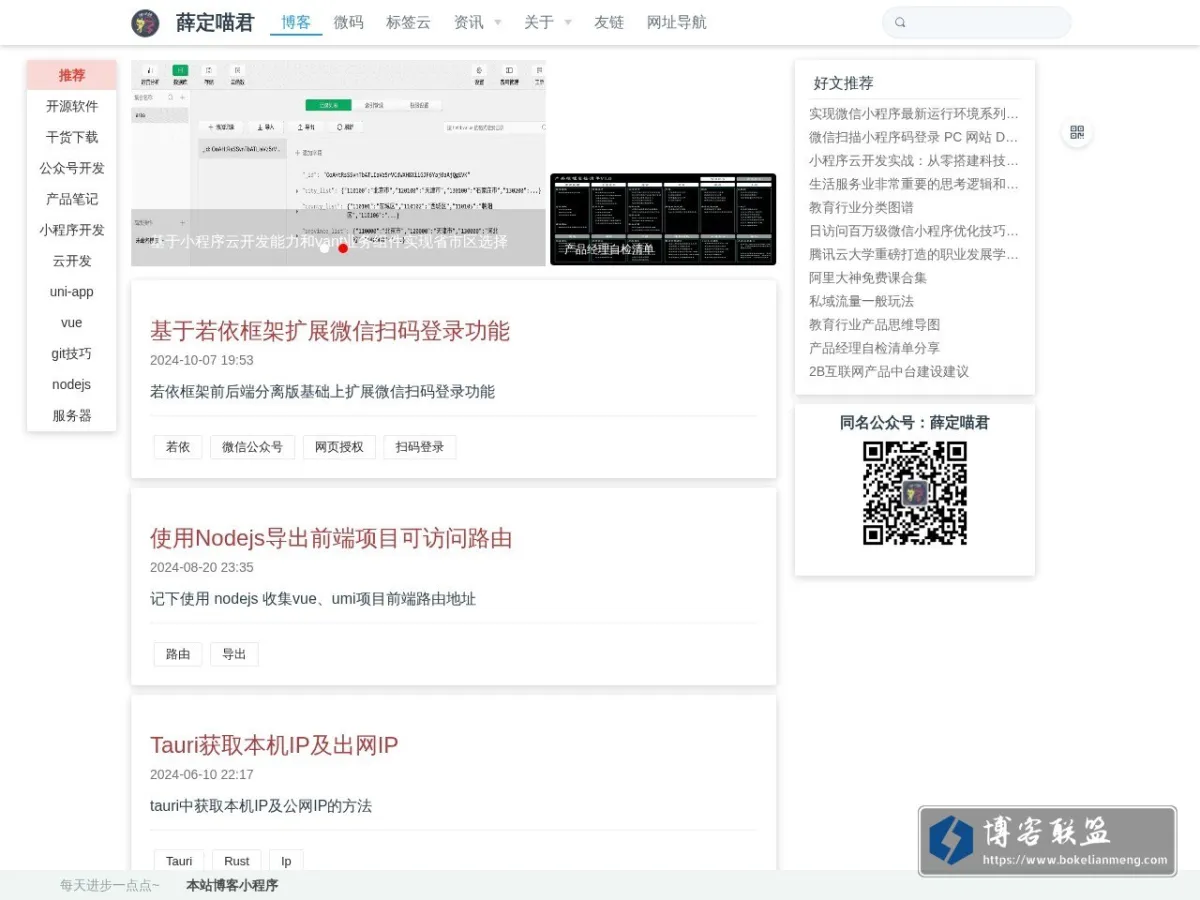Open article 使用Nodejs导出前端项目可访问路由
1200x900 pixels.
(x=331, y=538)
